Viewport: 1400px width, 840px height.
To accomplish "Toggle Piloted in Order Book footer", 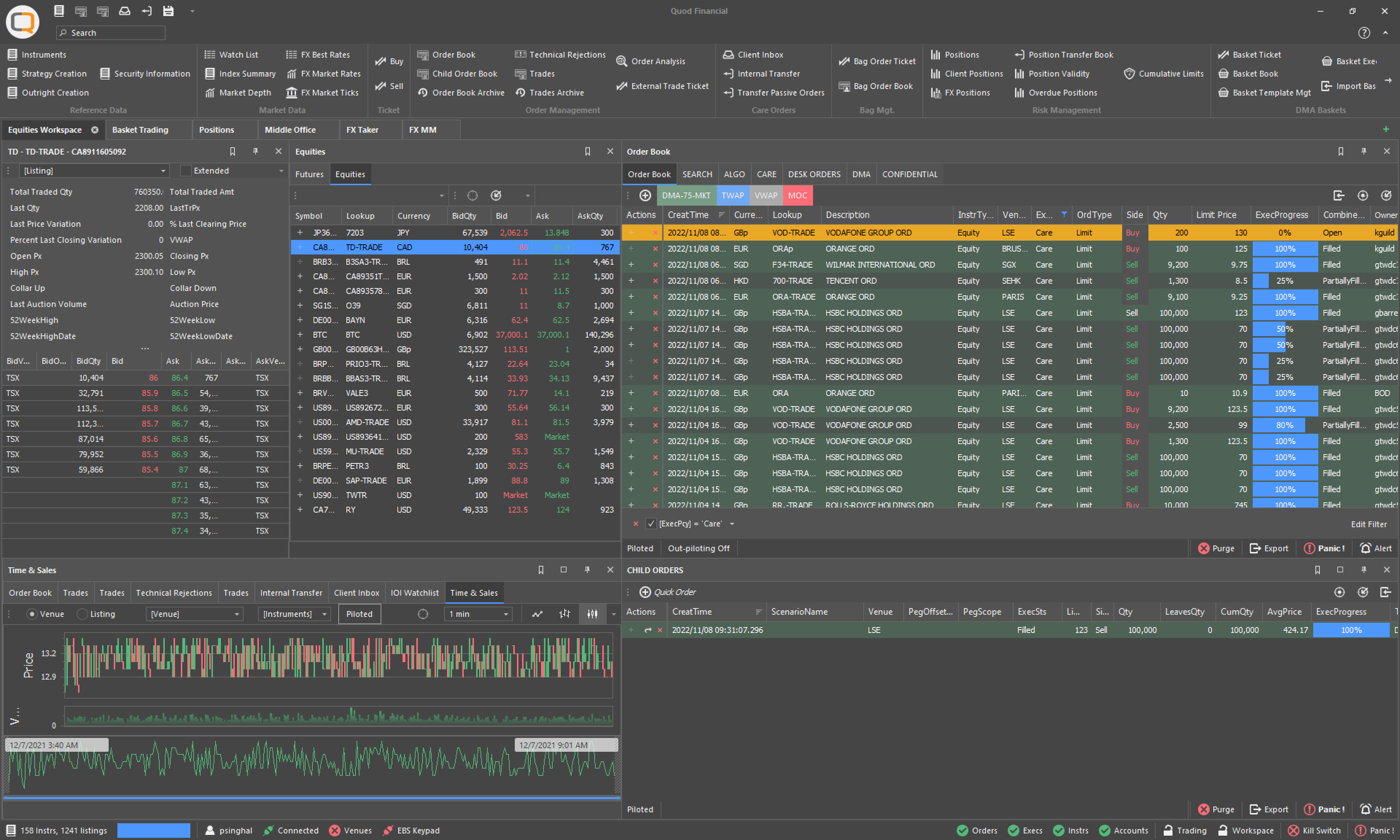I will (640, 548).
